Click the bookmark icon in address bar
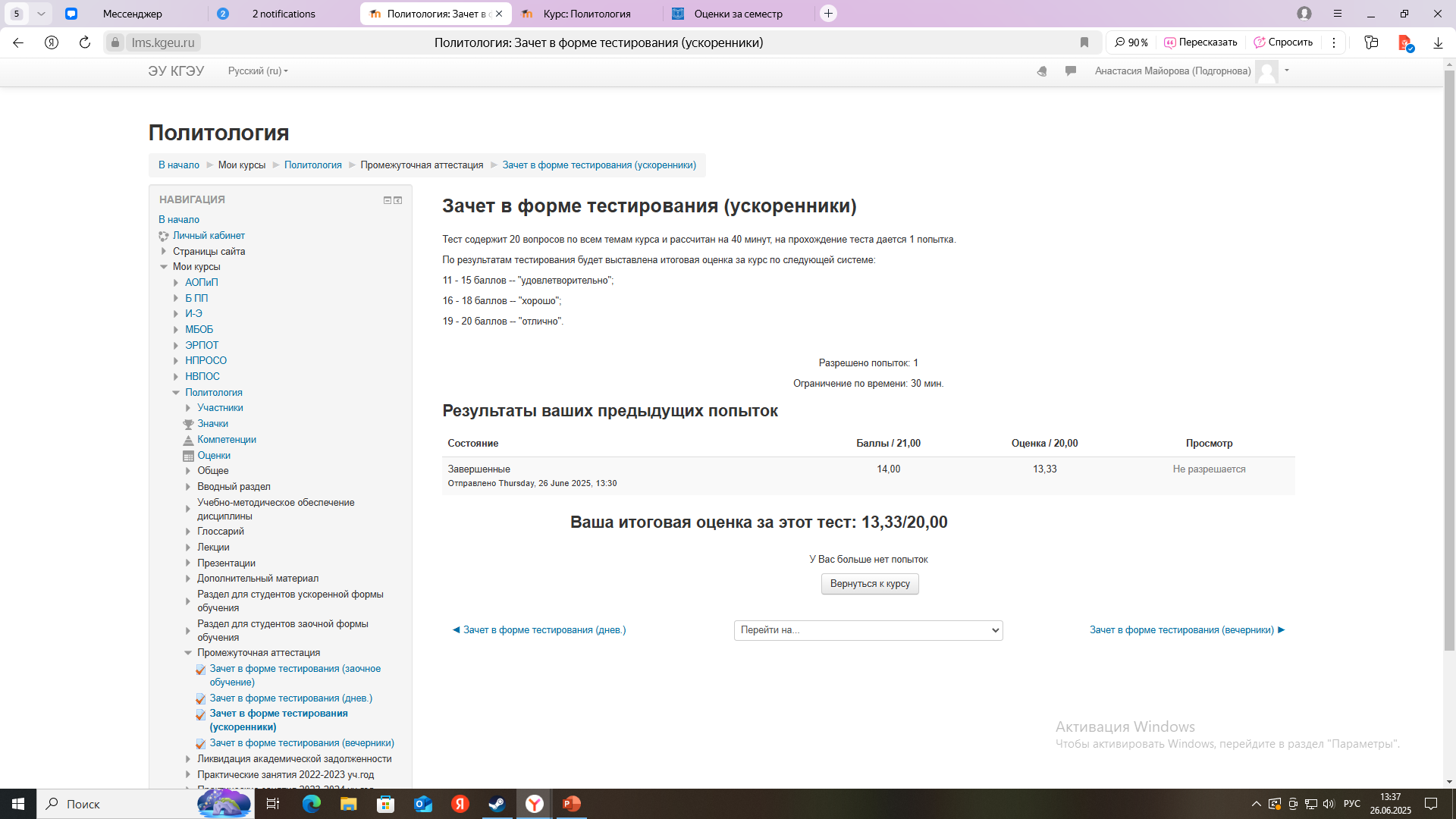This screenshot has height=819, width=1456. (x=1084, y=42)
